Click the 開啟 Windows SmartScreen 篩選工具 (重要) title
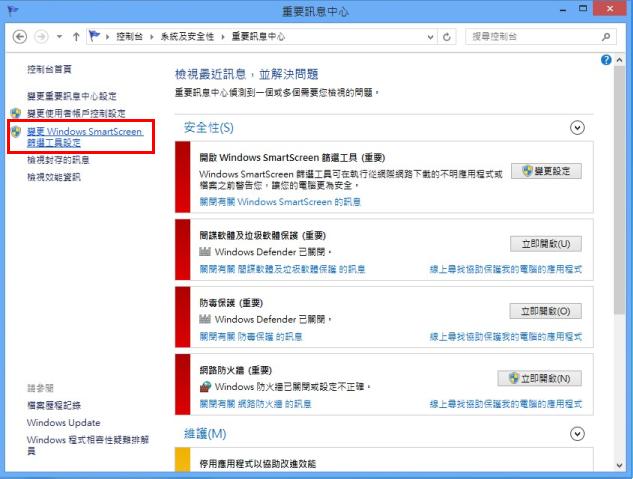This screenshot has height=479, width=633. pos(292,157)
